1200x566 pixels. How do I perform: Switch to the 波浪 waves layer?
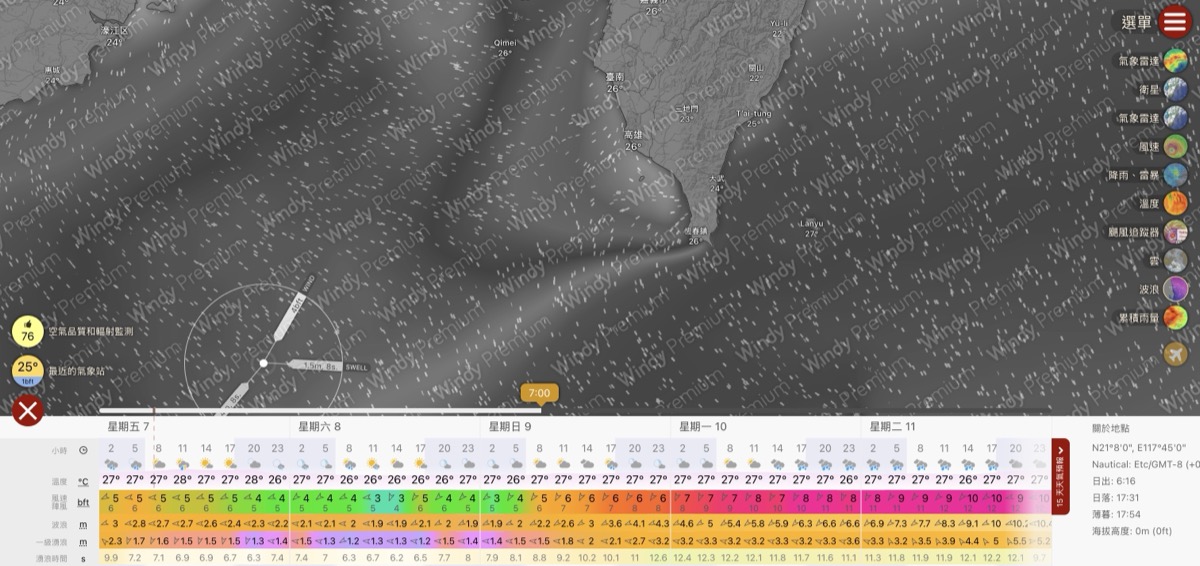point(1175,289)
